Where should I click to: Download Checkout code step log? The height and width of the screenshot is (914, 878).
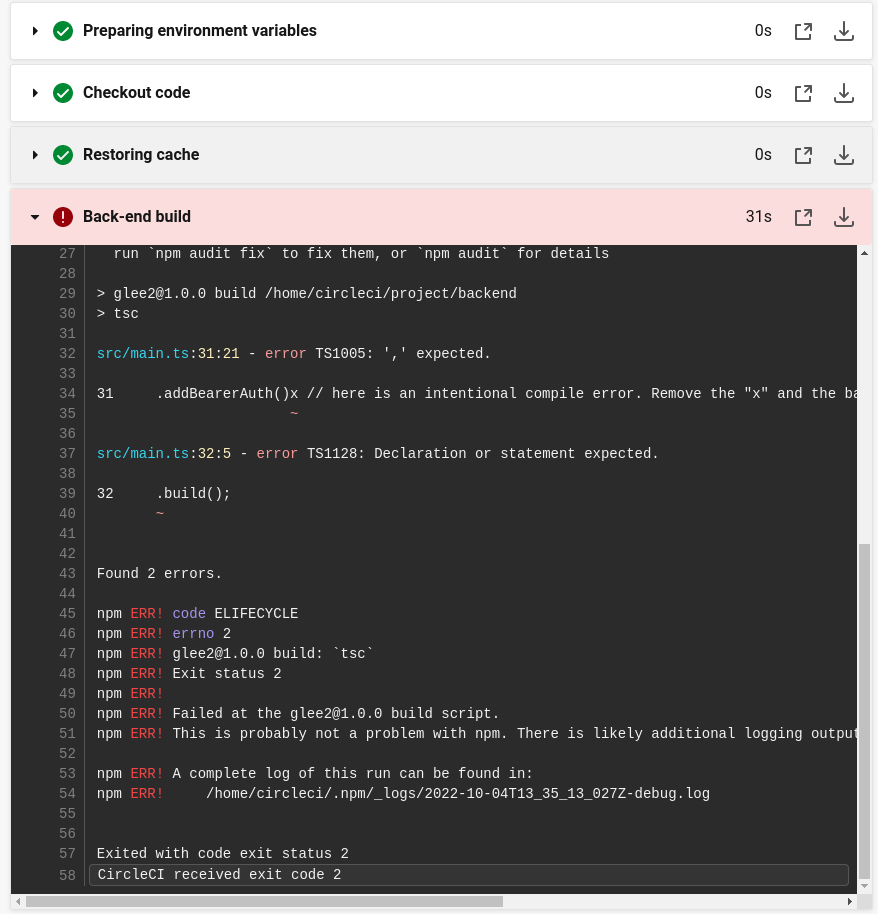(844, 93)
